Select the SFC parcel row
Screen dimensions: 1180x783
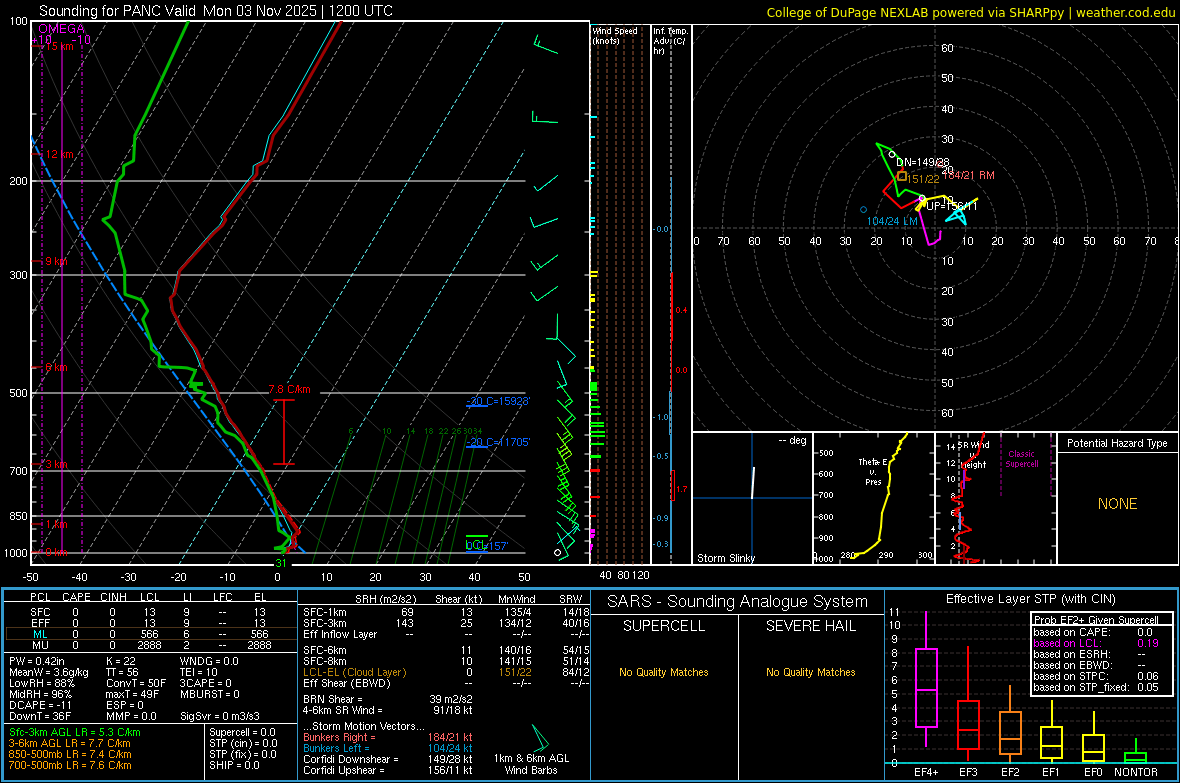click(150, 612)
